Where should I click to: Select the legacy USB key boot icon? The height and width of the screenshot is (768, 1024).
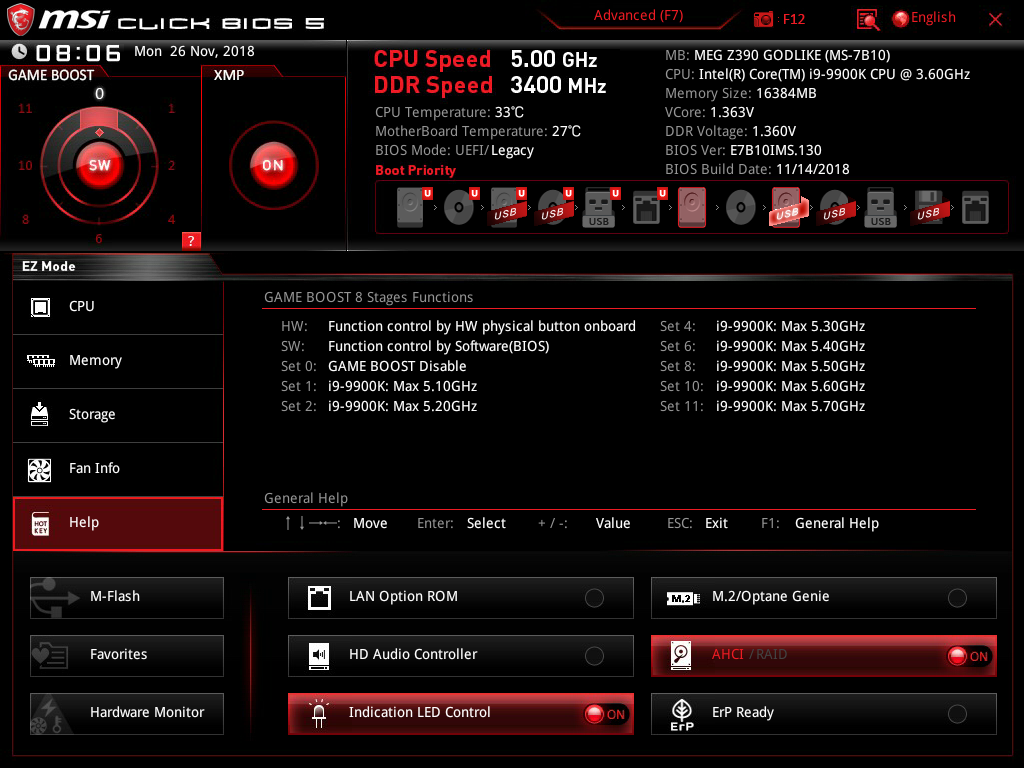point(880,208)
